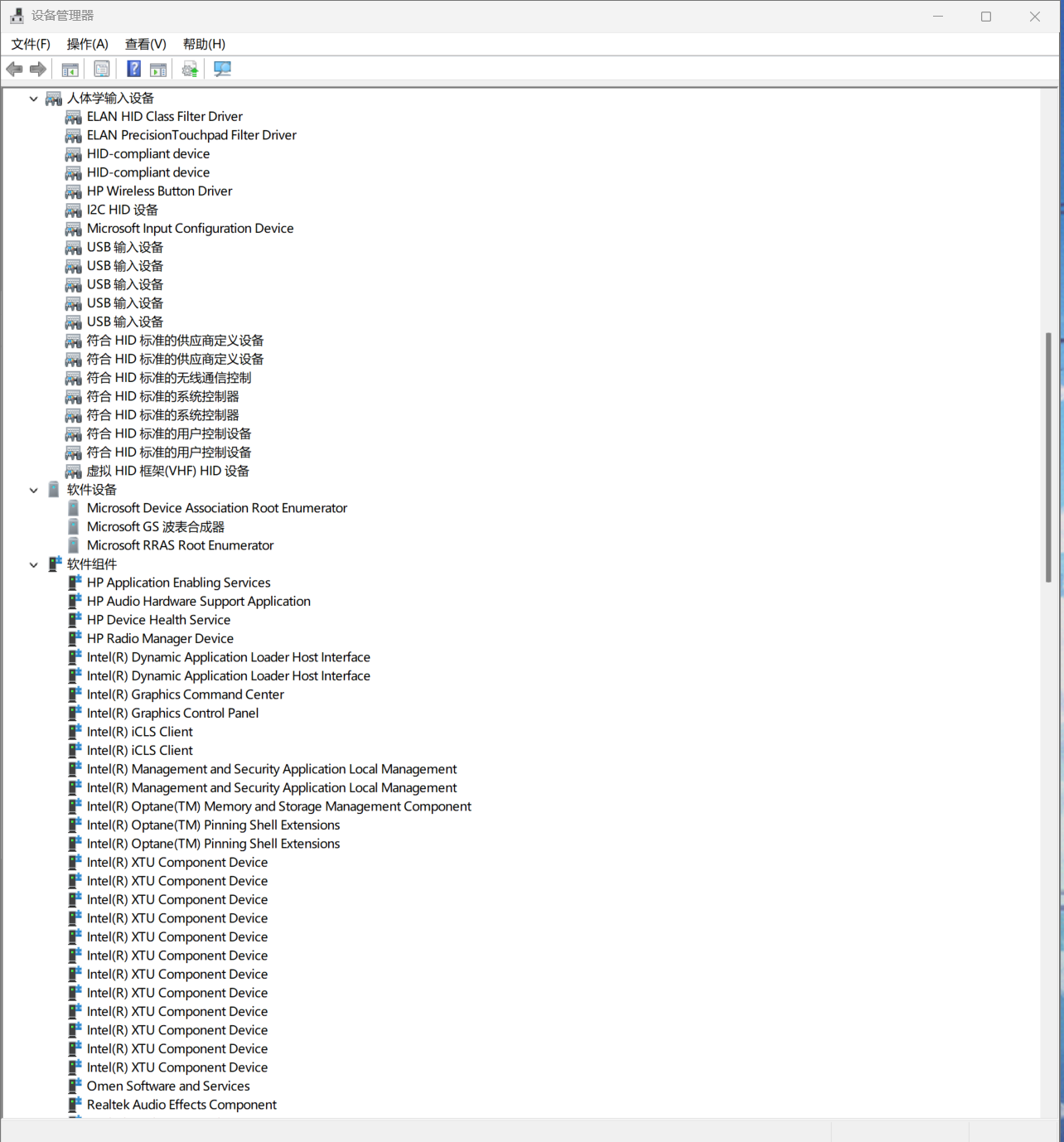Open the 文件(F) menu
1064x1142 pixels.
pos(31,44)
